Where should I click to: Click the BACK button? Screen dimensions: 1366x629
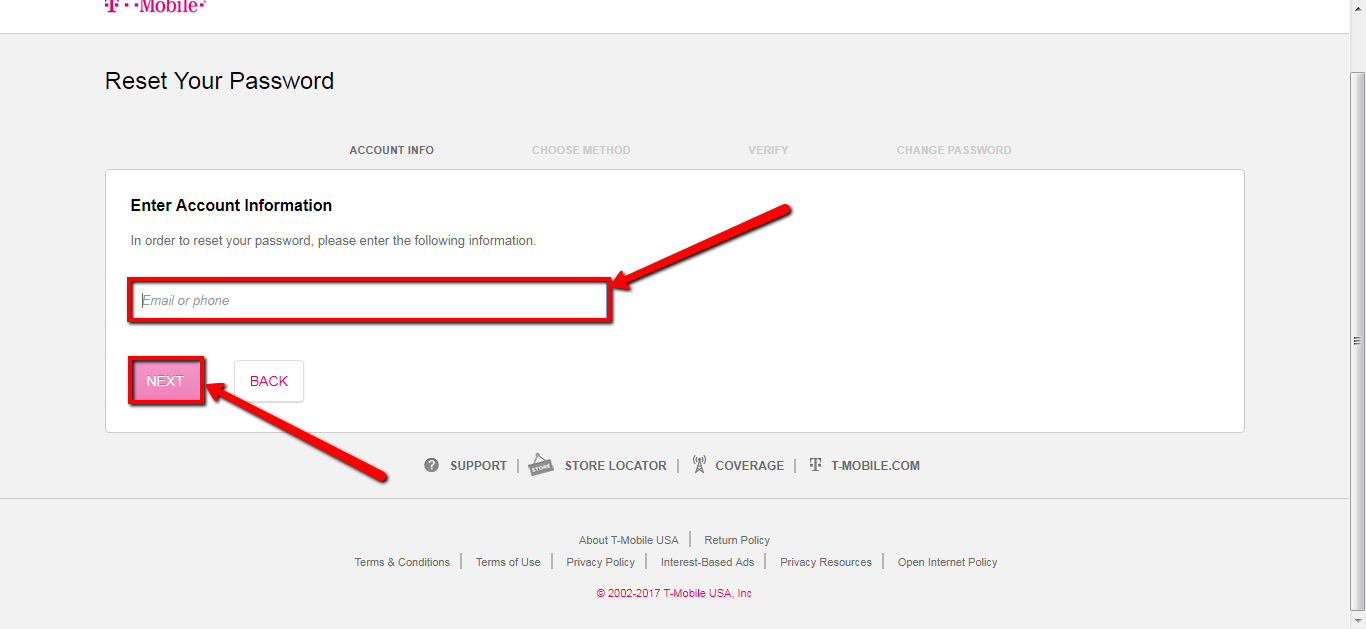(268, 381)
